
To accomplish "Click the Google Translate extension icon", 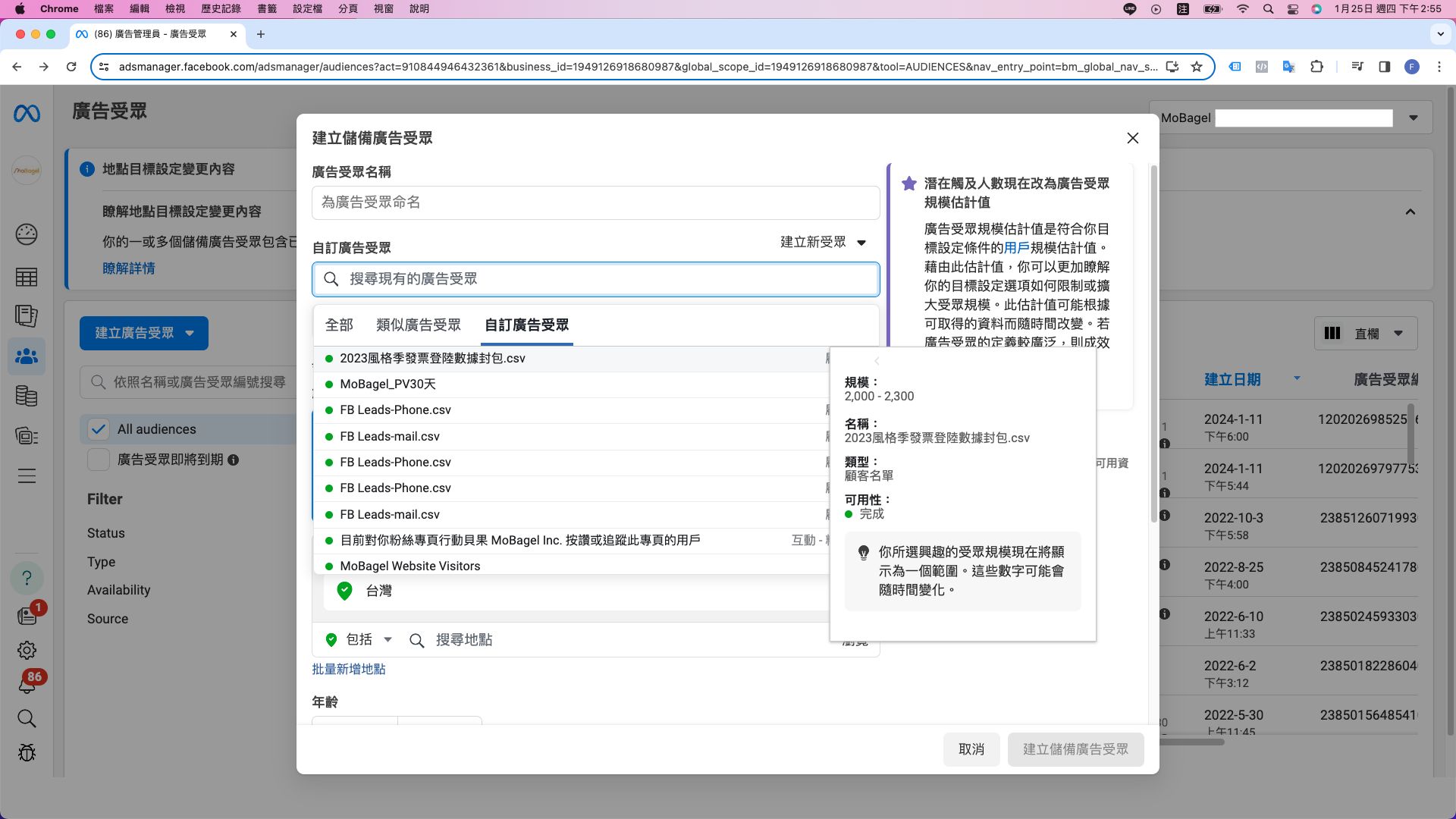I will [1288, 67].
